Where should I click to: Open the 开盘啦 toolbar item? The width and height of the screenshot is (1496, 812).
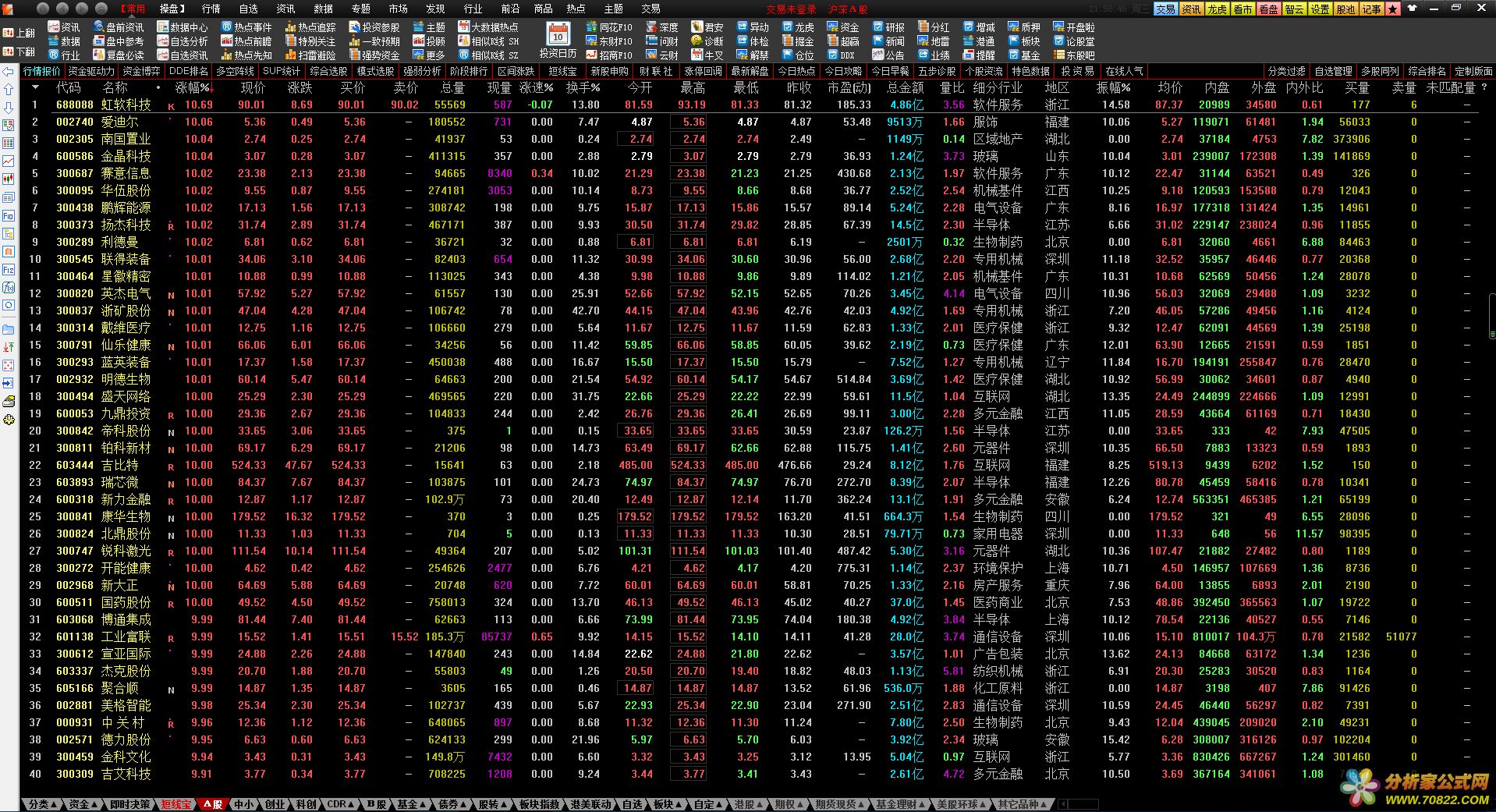coord(1074,27)
